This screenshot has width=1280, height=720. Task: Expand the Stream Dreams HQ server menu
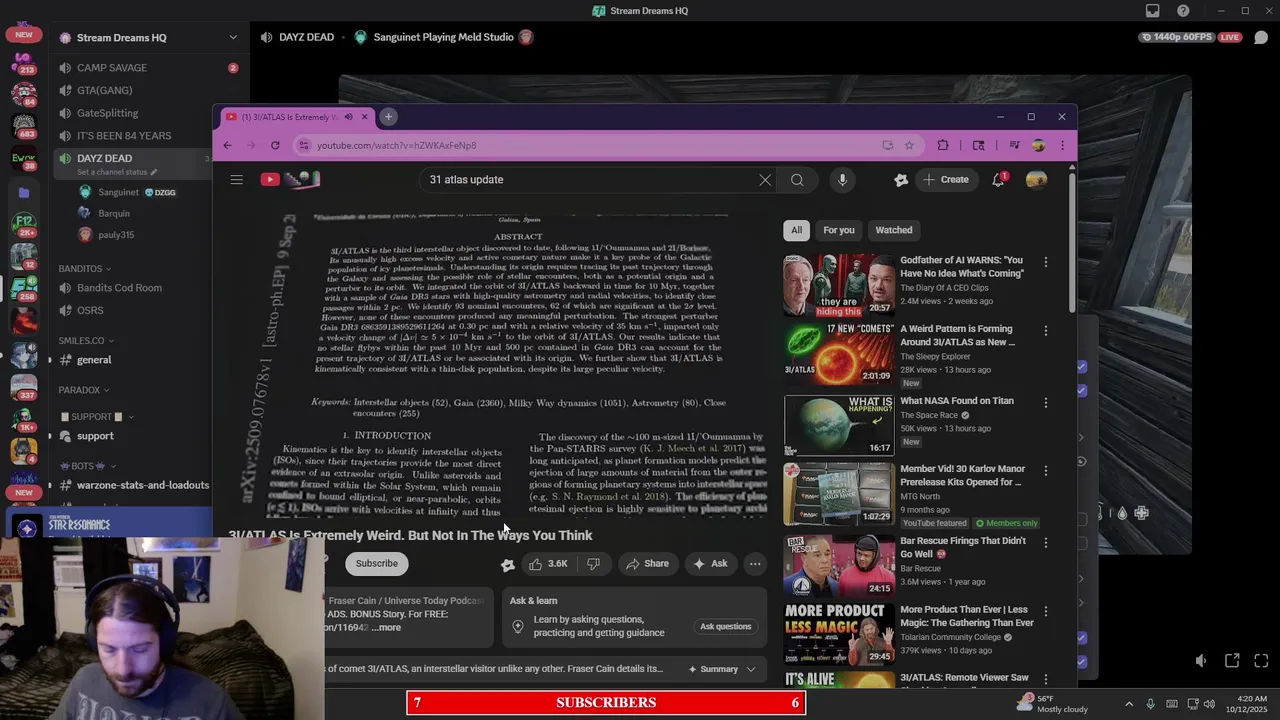[x=233, y=38]
